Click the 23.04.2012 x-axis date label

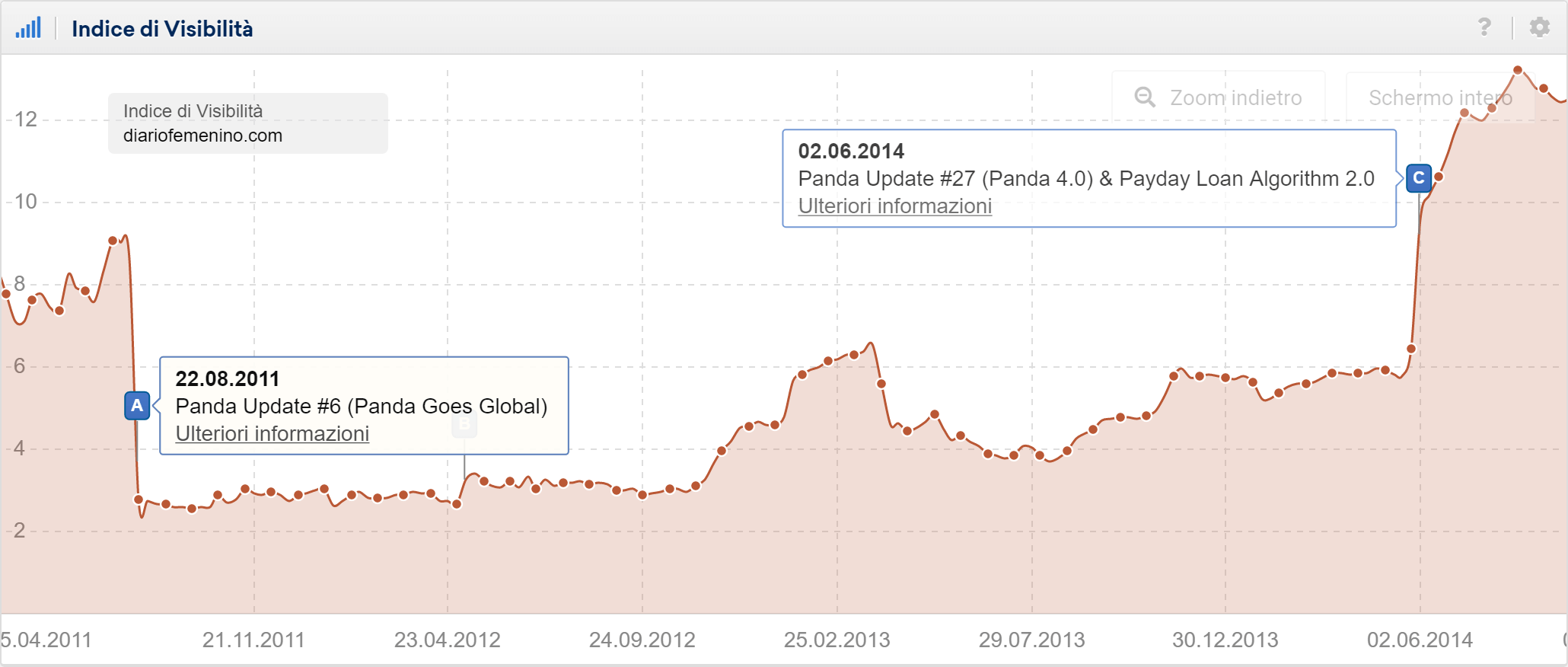click(448, 640)
